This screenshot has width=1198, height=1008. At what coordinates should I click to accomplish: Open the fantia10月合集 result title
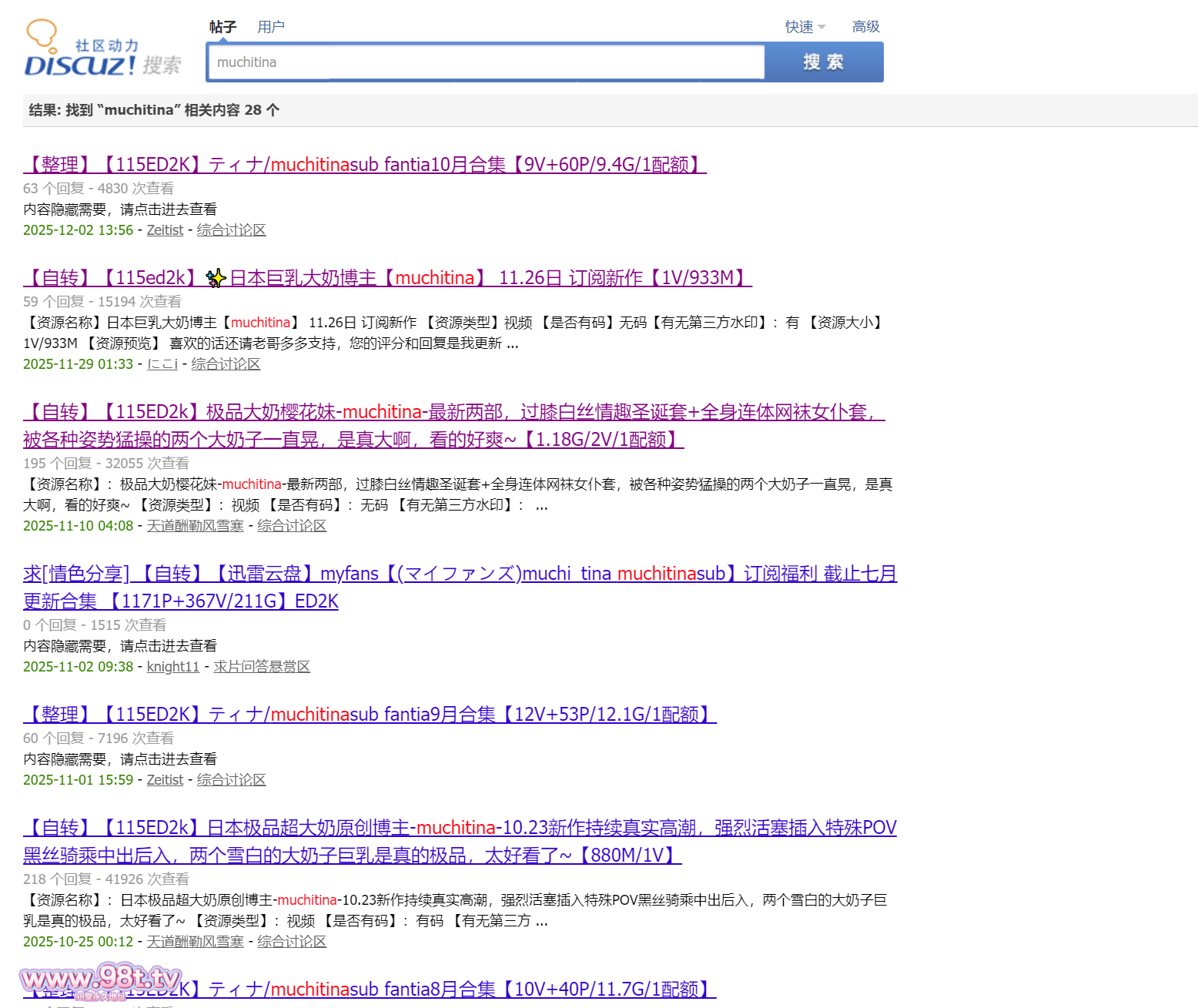364,165
